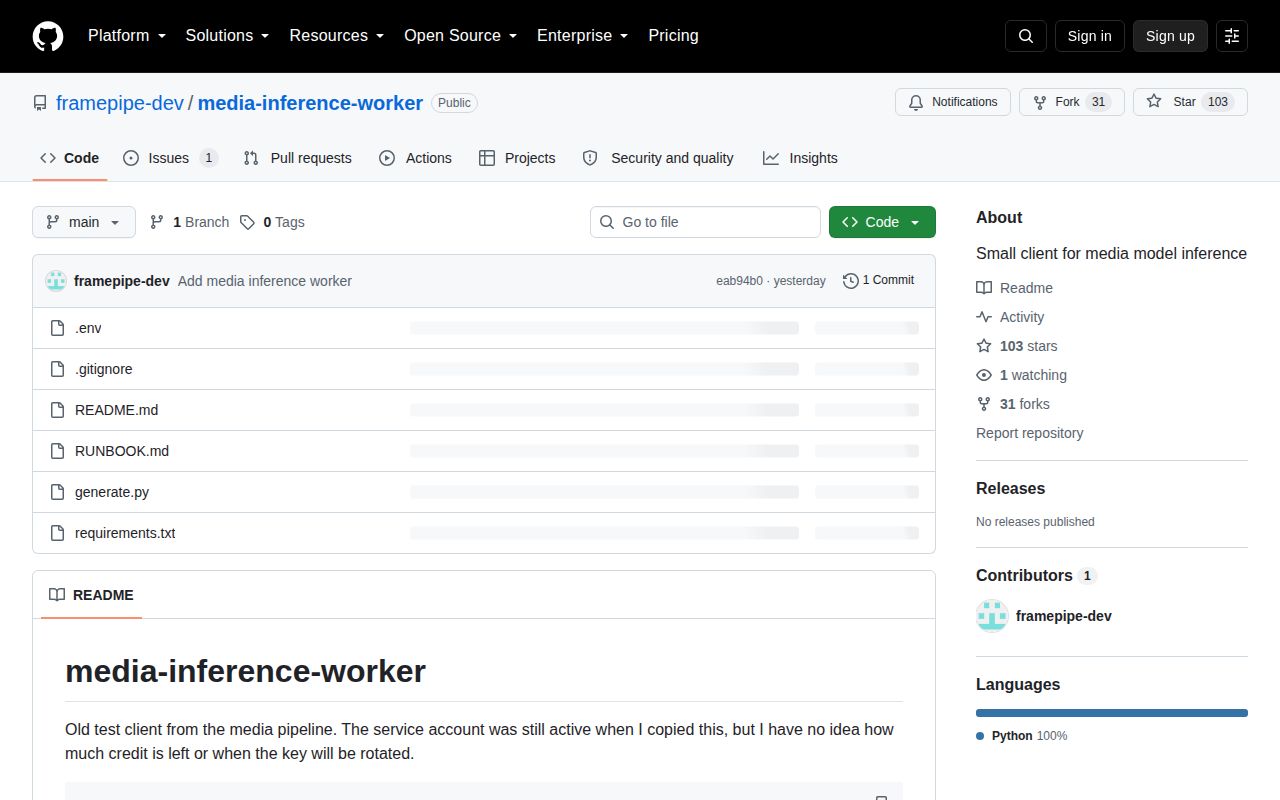This screenshot has width=1280, height=800.
Task: Expand the Open Source menu
Action: [461, 36]
